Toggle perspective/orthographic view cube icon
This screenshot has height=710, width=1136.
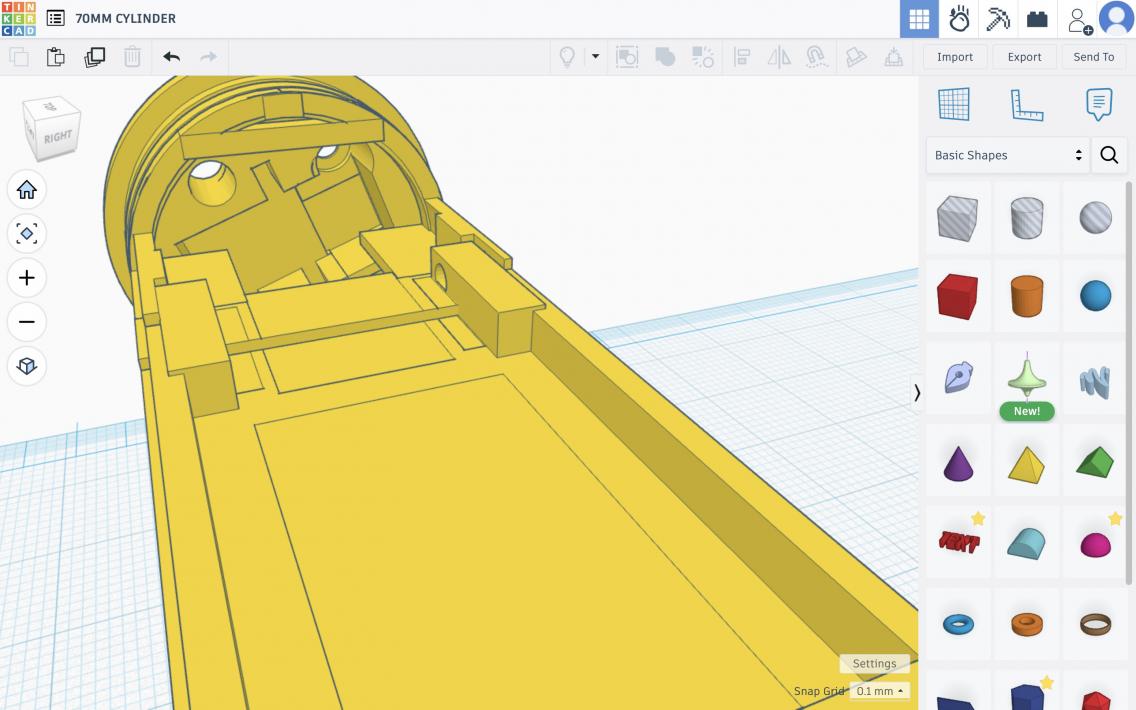(27, 366)
